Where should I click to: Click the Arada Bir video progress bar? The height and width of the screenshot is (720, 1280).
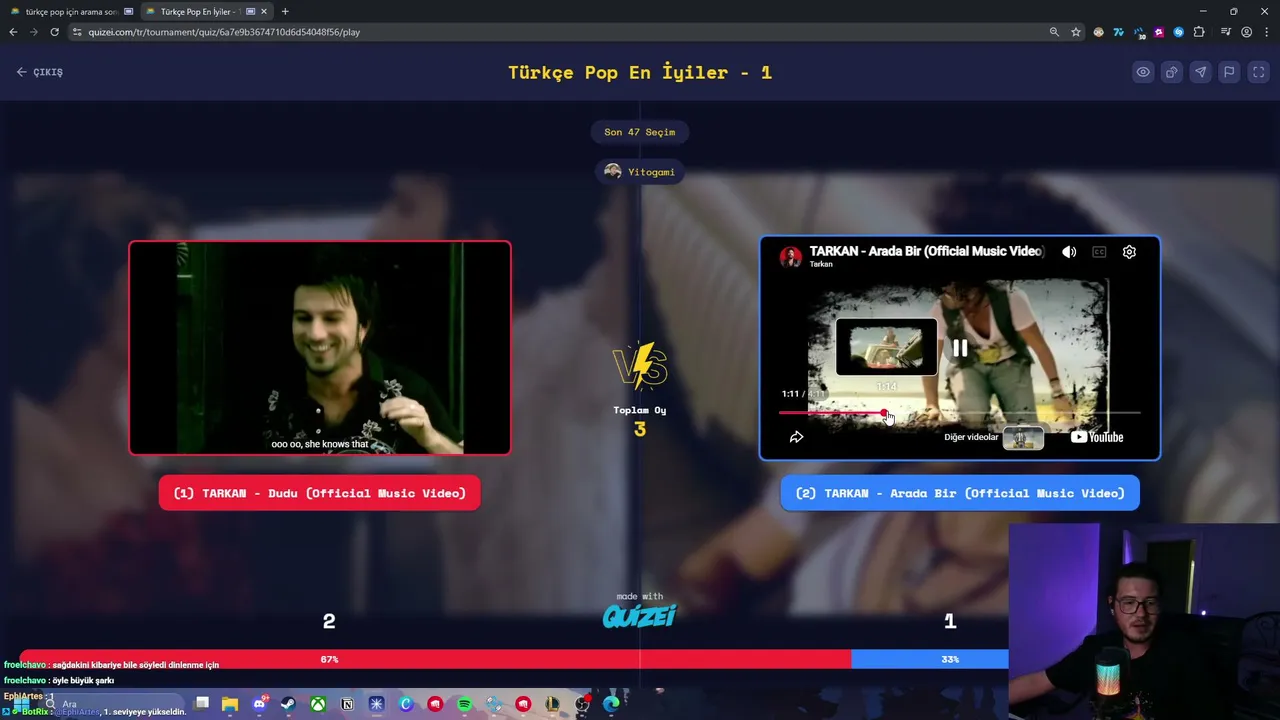point(960,412)
